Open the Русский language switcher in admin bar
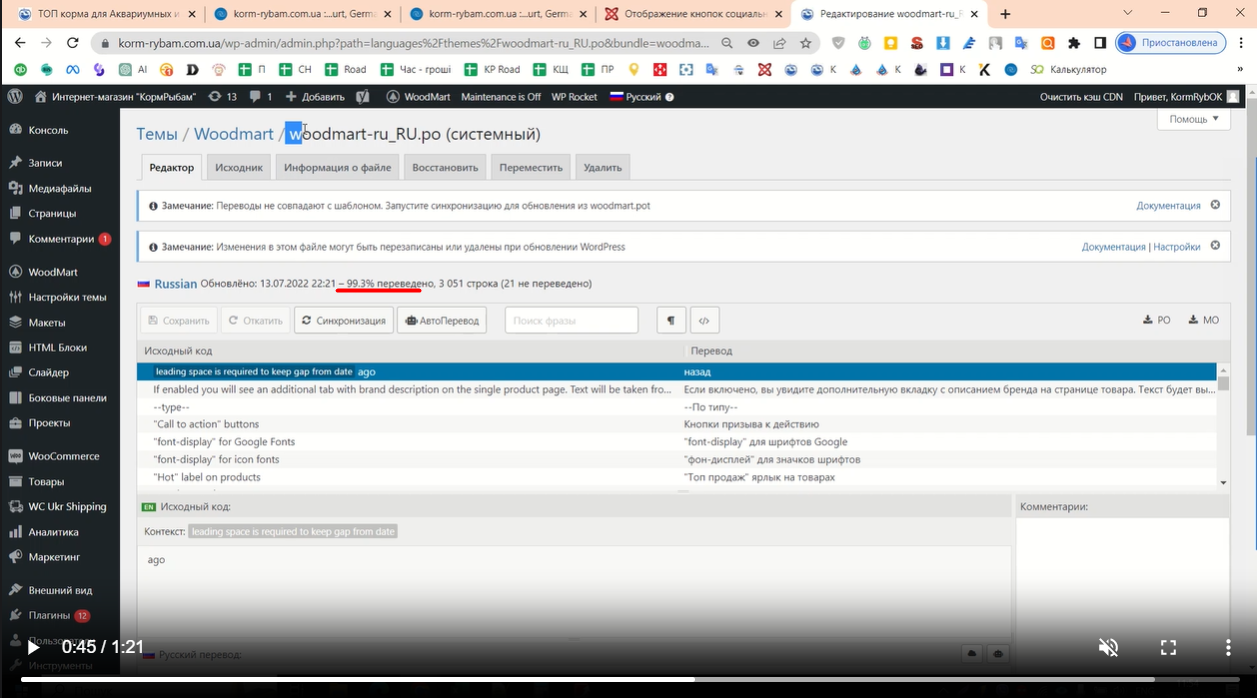 click(x=642, y=97)
